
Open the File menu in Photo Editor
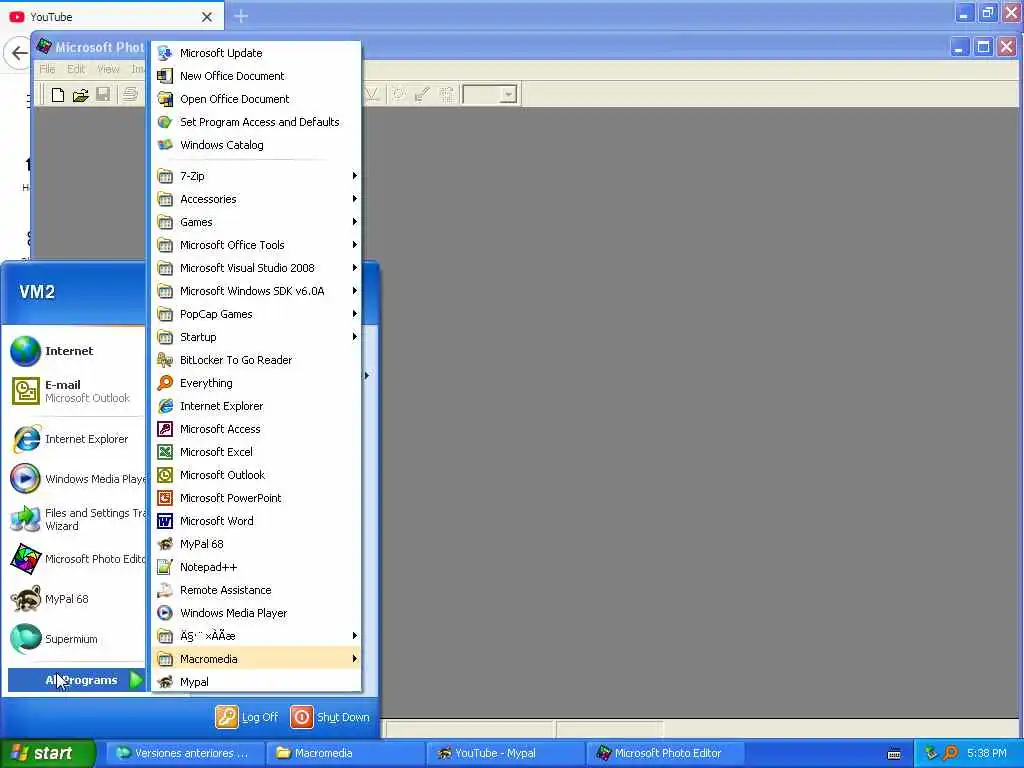[x=47, y=69]
